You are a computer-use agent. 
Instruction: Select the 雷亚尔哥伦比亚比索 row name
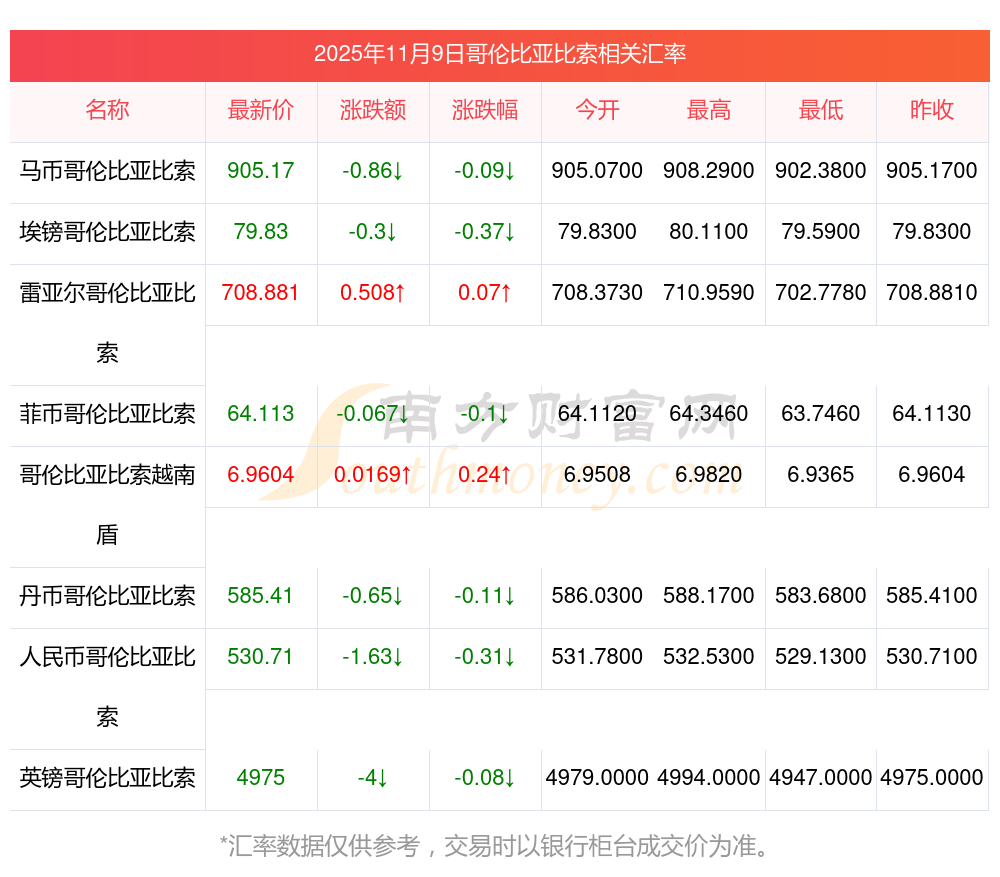click(x=107, y=321)
